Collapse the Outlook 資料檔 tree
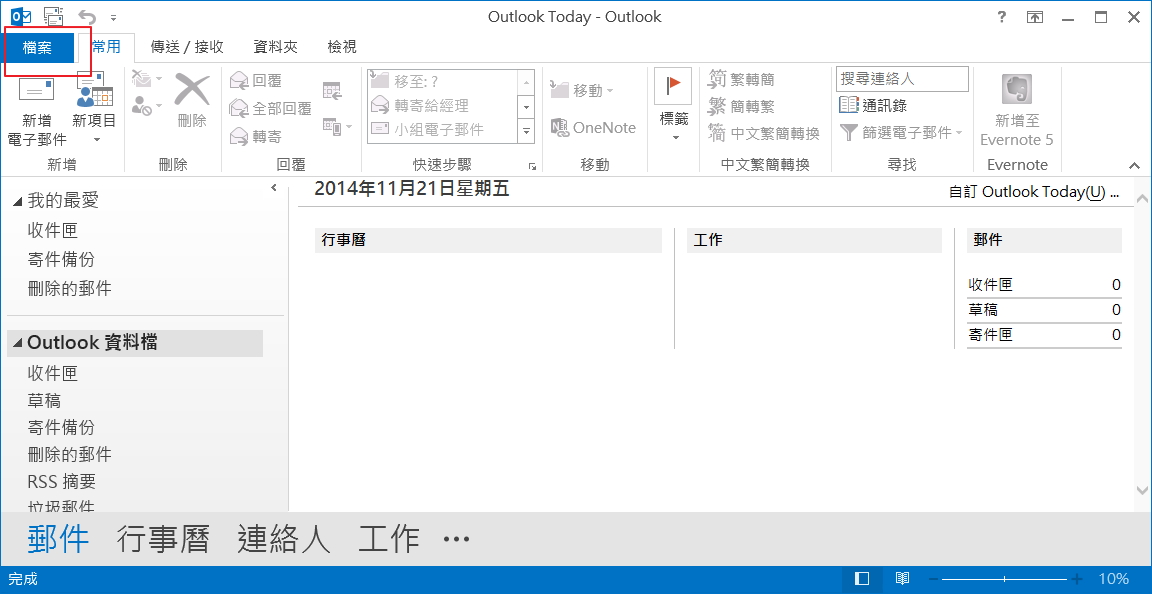1152x594 pixels. point(18,343)
